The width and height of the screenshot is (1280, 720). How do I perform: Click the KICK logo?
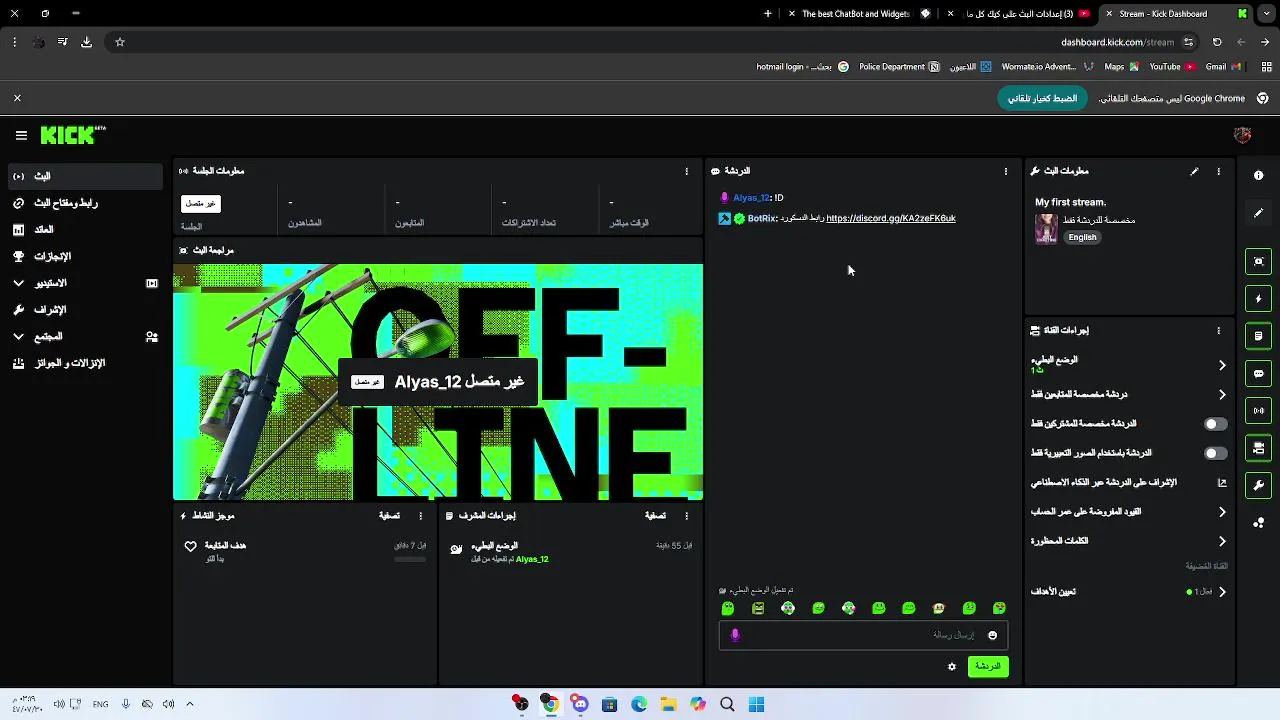(x=73, y=135)
